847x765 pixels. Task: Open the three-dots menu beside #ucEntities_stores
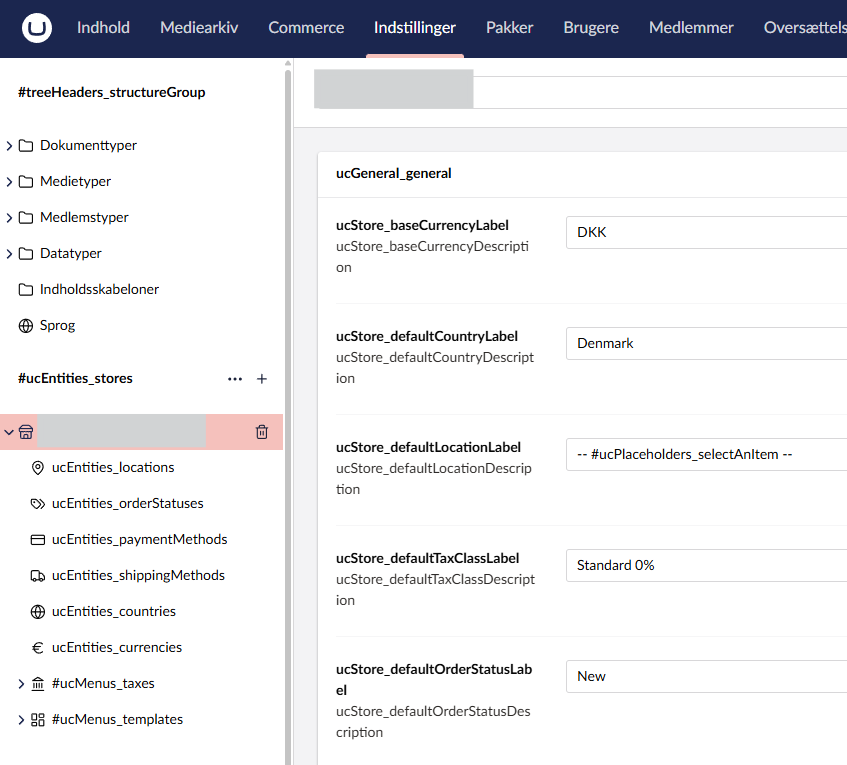[x=235, y=379]
